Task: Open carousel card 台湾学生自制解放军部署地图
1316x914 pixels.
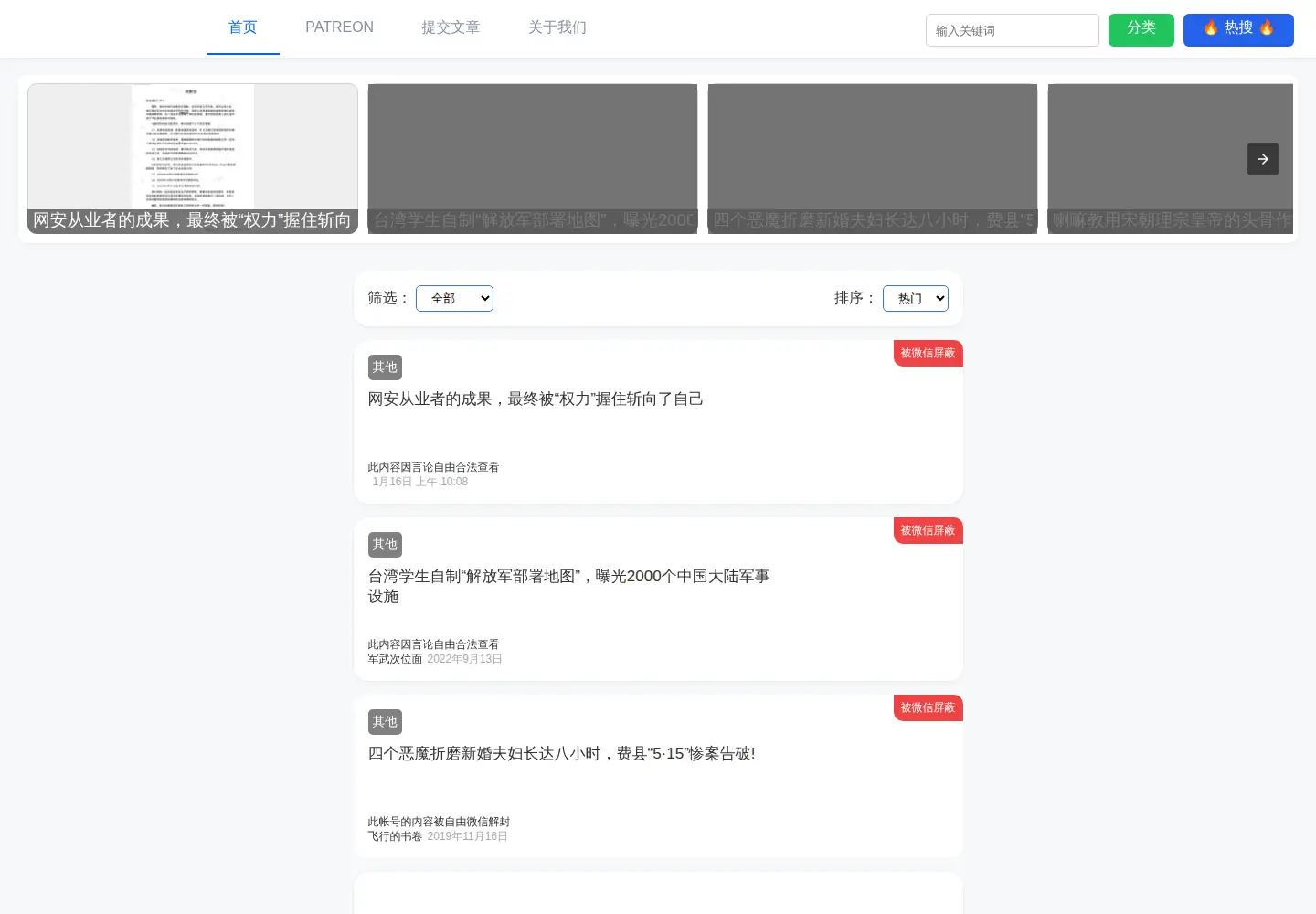Action: click(x=533, y=159)
